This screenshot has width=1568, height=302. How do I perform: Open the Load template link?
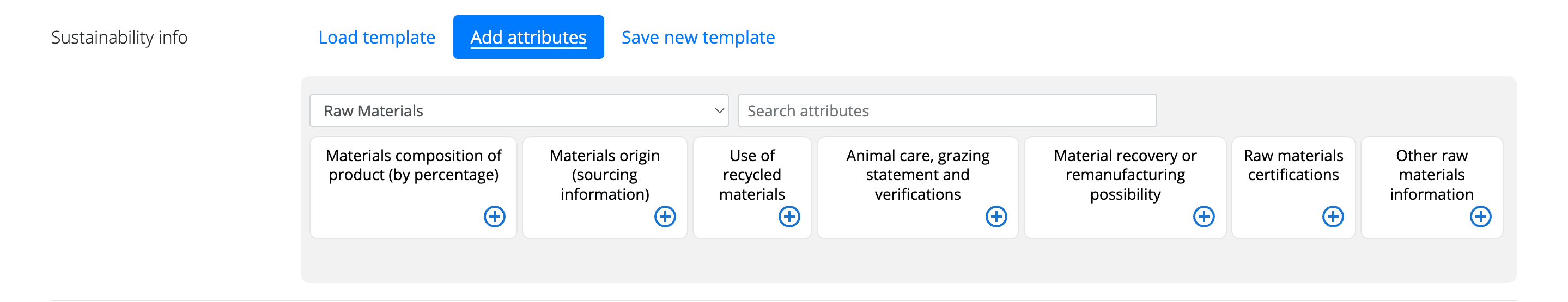(x=377, y=37)
